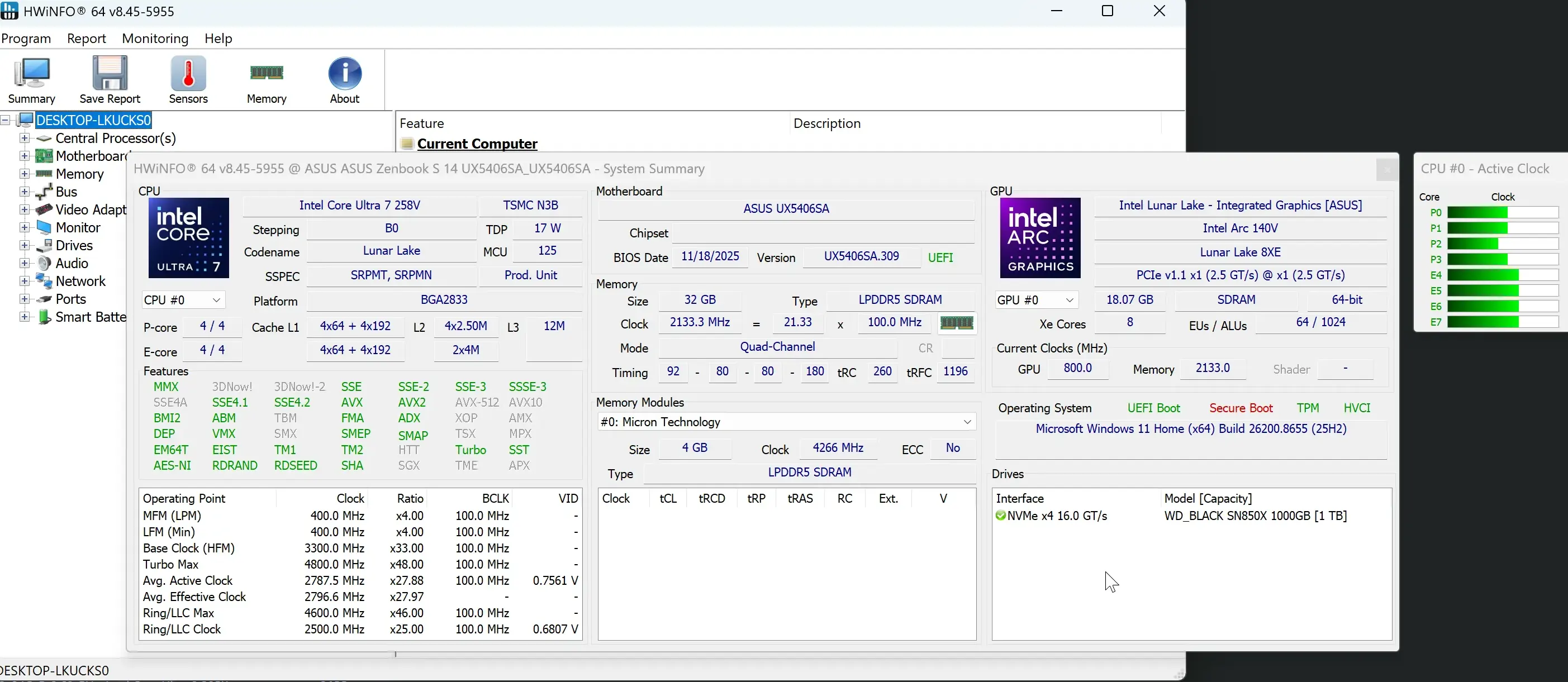Open the GPU #0 selector dropdown
The width and height of the screenshot is (1568, 682).
1037,300
